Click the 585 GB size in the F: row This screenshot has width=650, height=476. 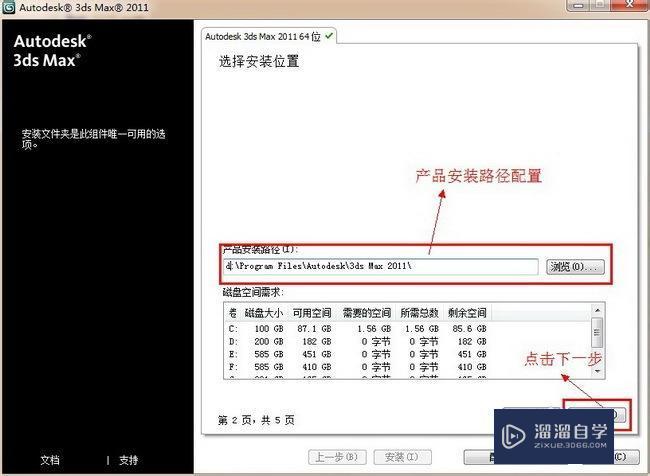269,367
